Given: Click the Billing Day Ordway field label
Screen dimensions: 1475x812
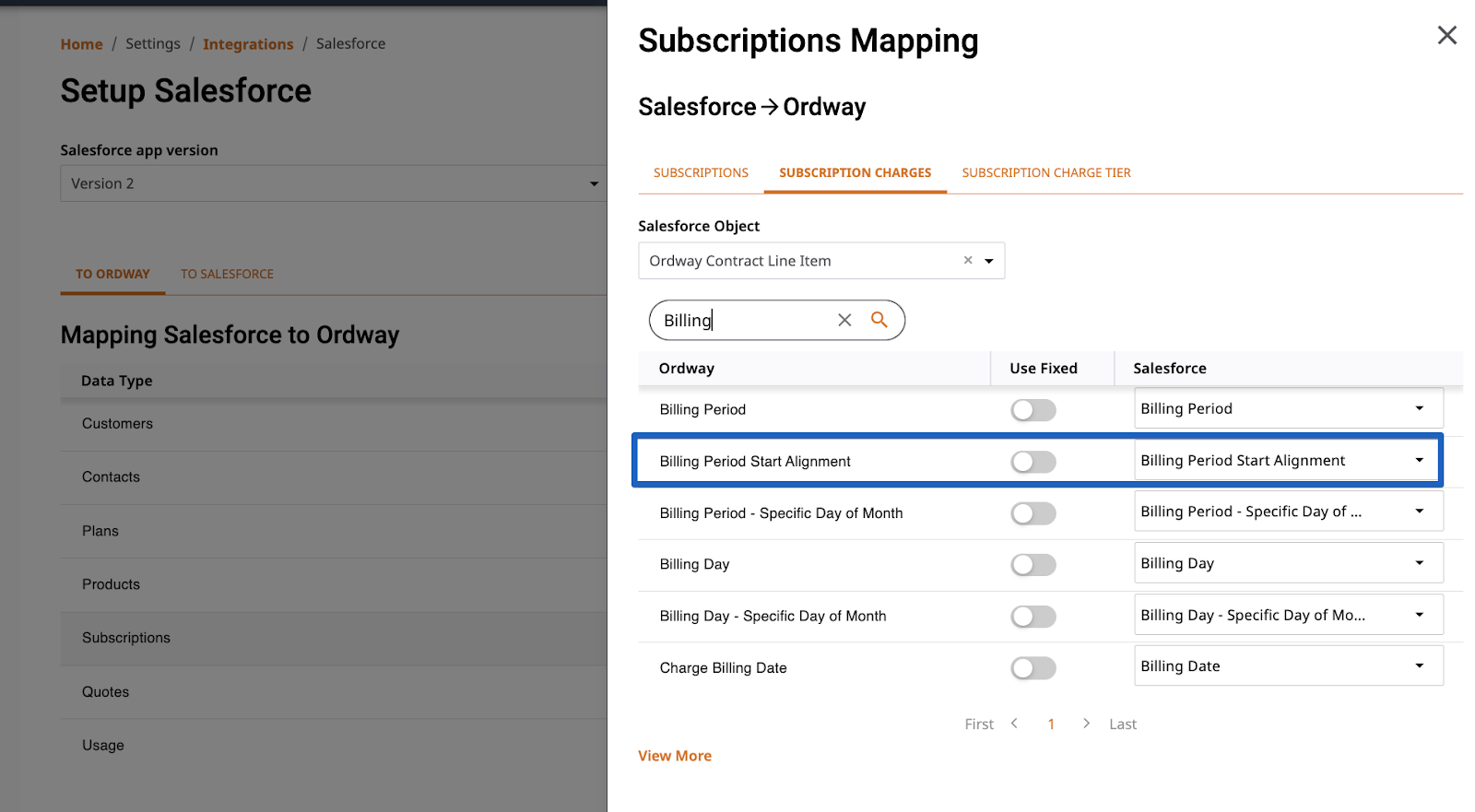Looking at the screenshot, I should (694, 564).
